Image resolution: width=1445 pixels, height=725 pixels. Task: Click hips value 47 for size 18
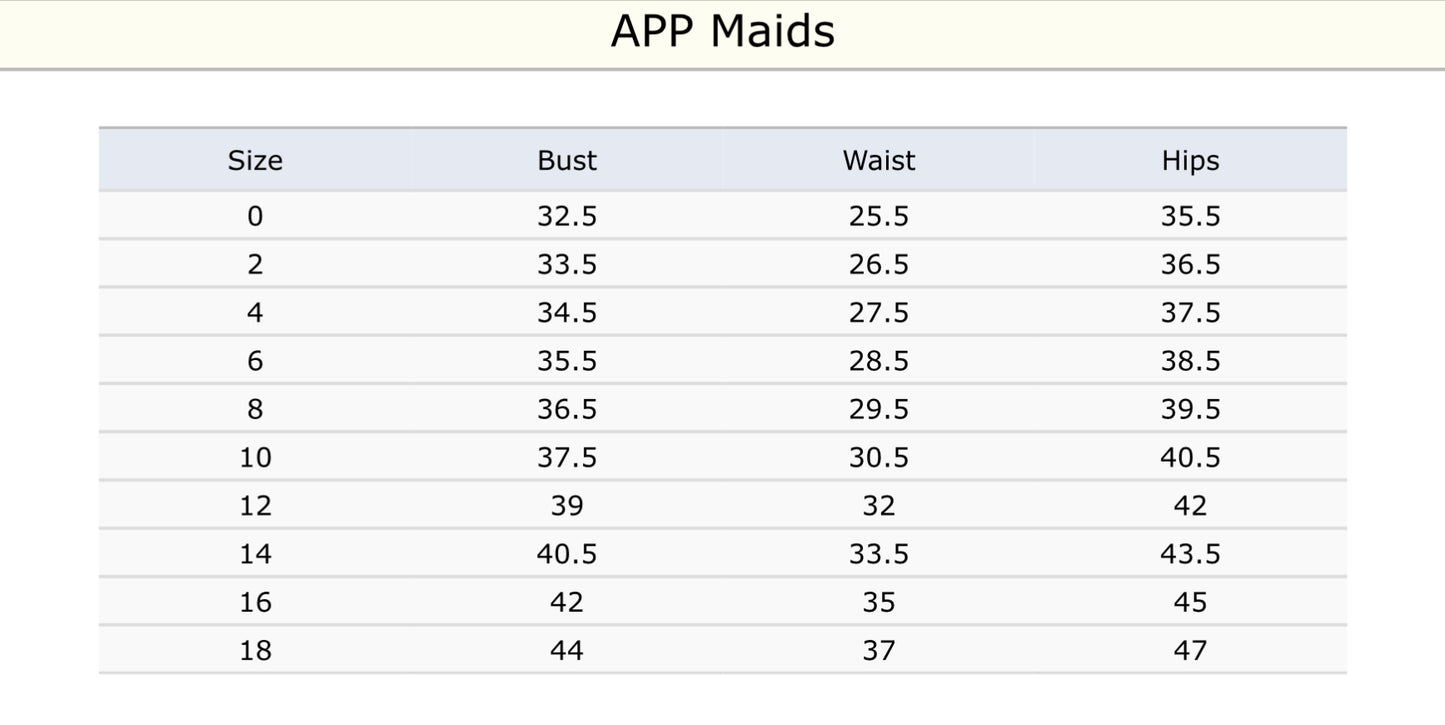point(1190,651)
